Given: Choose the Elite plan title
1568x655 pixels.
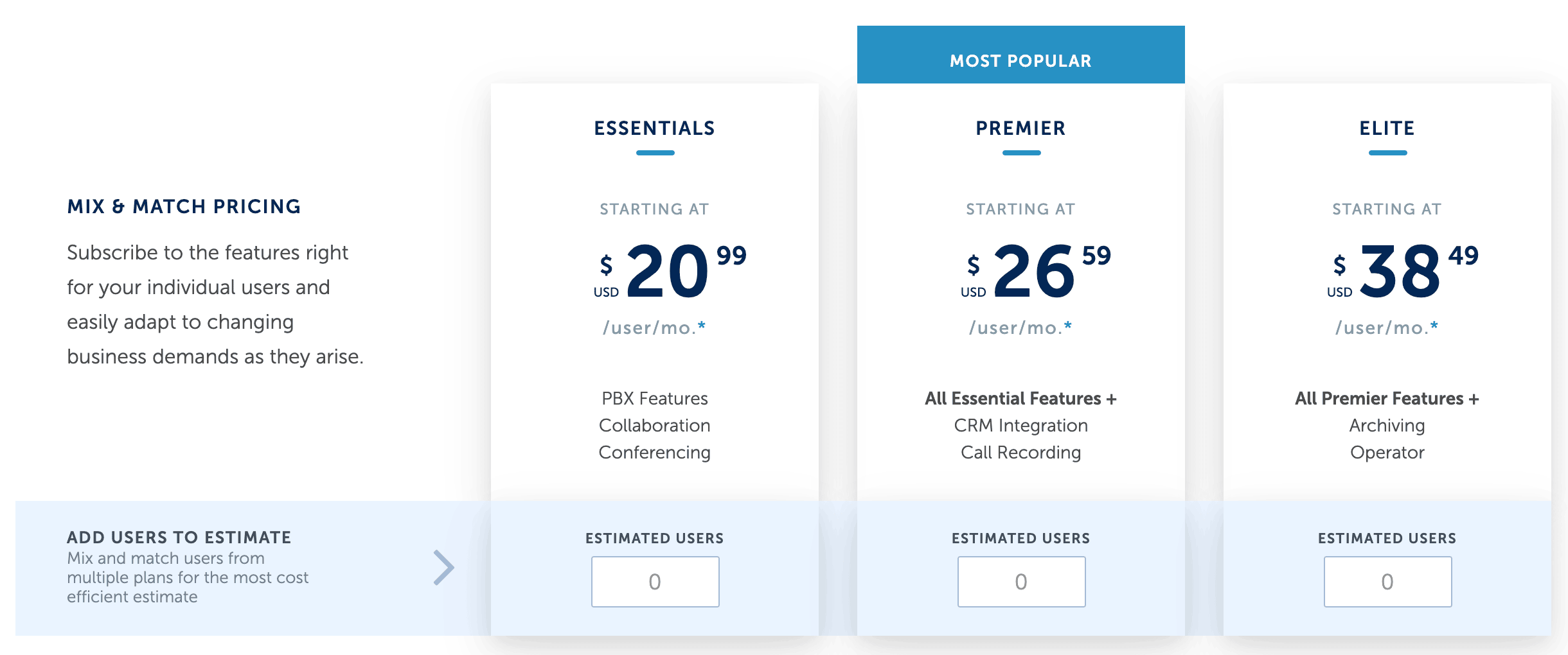Looking at the screenshot, I should [x=1387, y=128].
